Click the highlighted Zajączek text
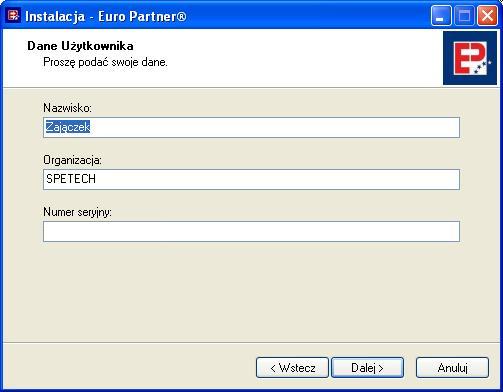503x392 pixels. [68, 127]
